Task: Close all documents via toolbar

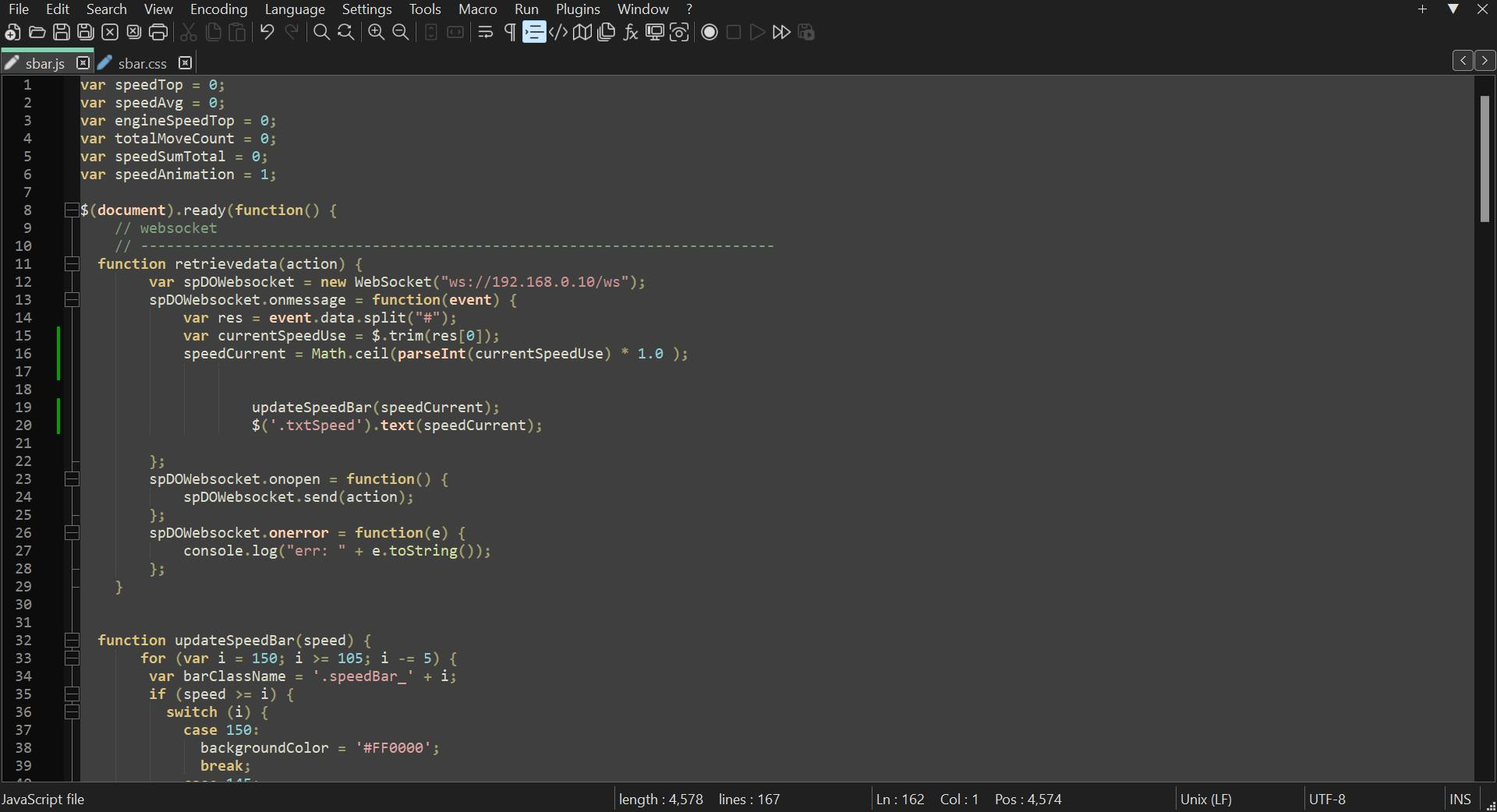Action: [134, 32]
